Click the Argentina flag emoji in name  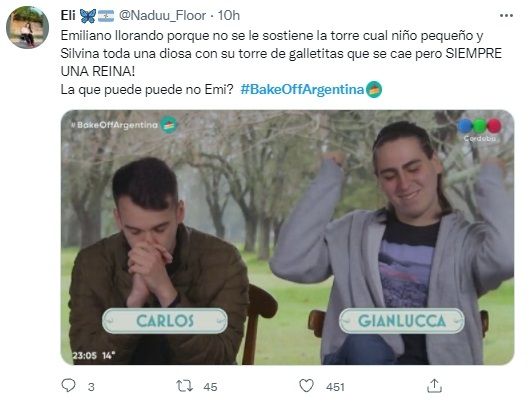tap(106, 16)
